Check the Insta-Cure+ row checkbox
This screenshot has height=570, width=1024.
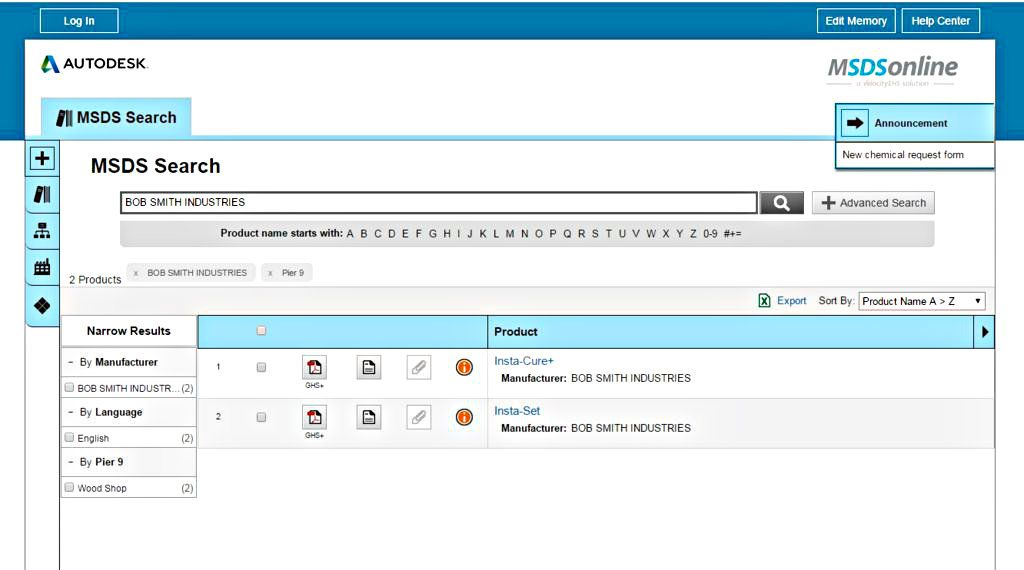(x=261, y=368)
